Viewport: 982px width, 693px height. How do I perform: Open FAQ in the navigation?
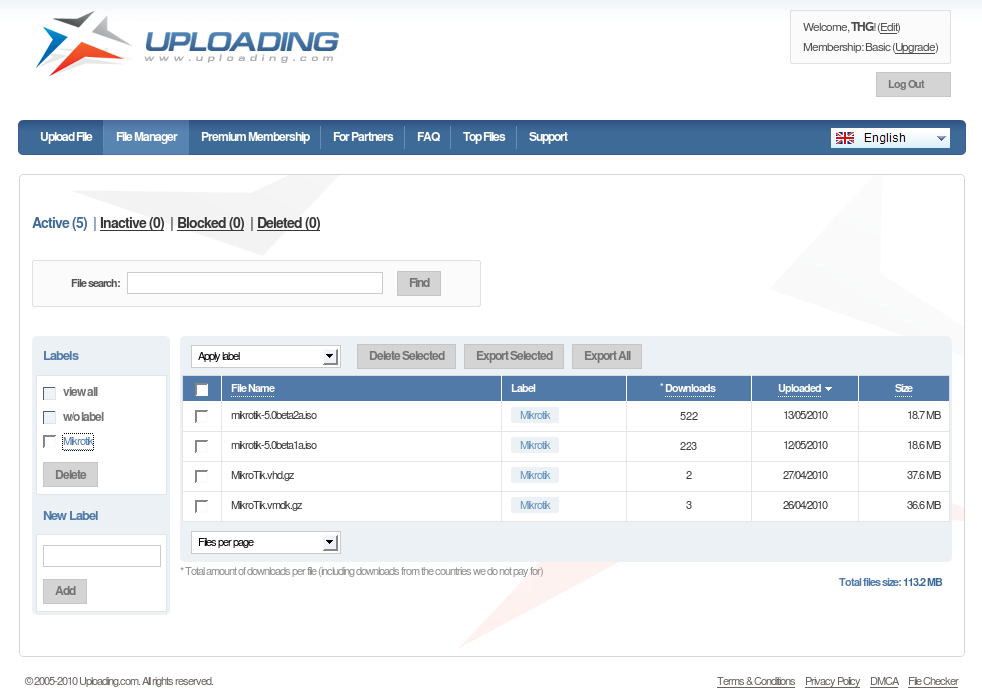point(428,136)
